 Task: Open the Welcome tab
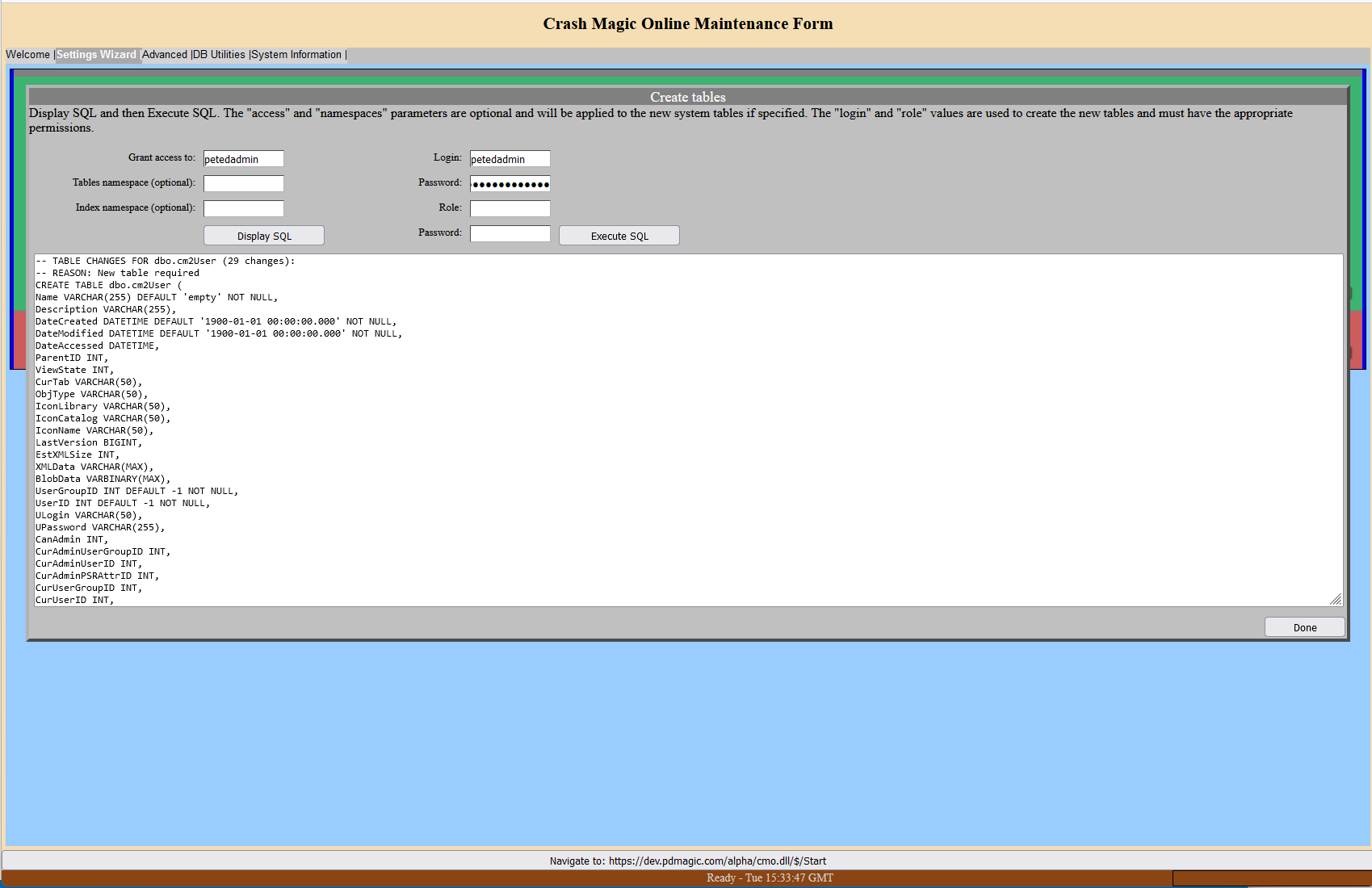click(x=27, y=55)
